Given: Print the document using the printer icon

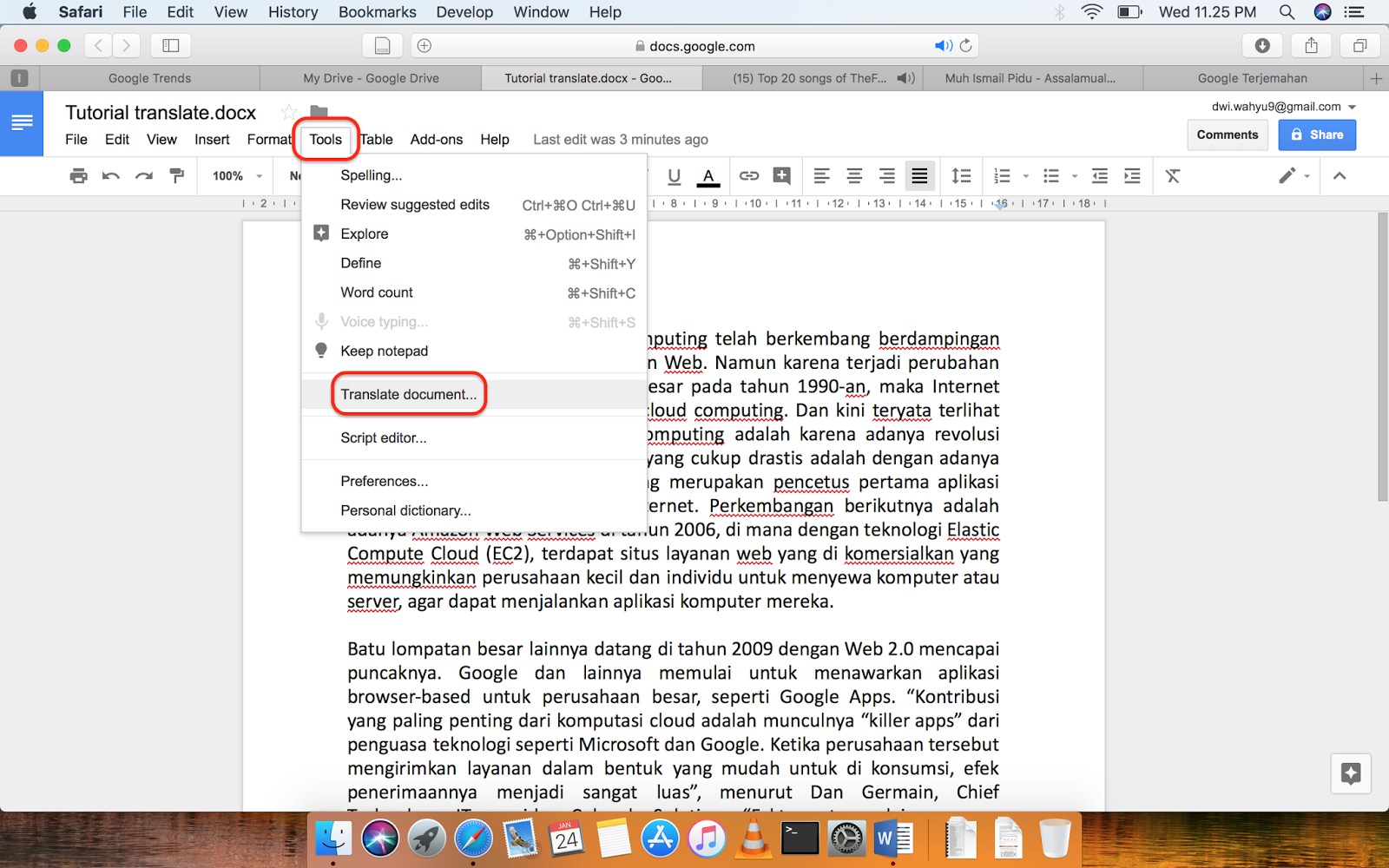Looking at the screenshot, I should [78, 176].
